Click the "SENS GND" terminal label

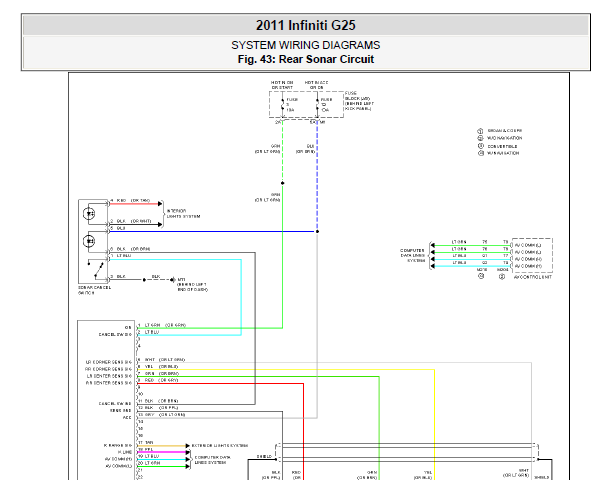(x=121, y=410)
